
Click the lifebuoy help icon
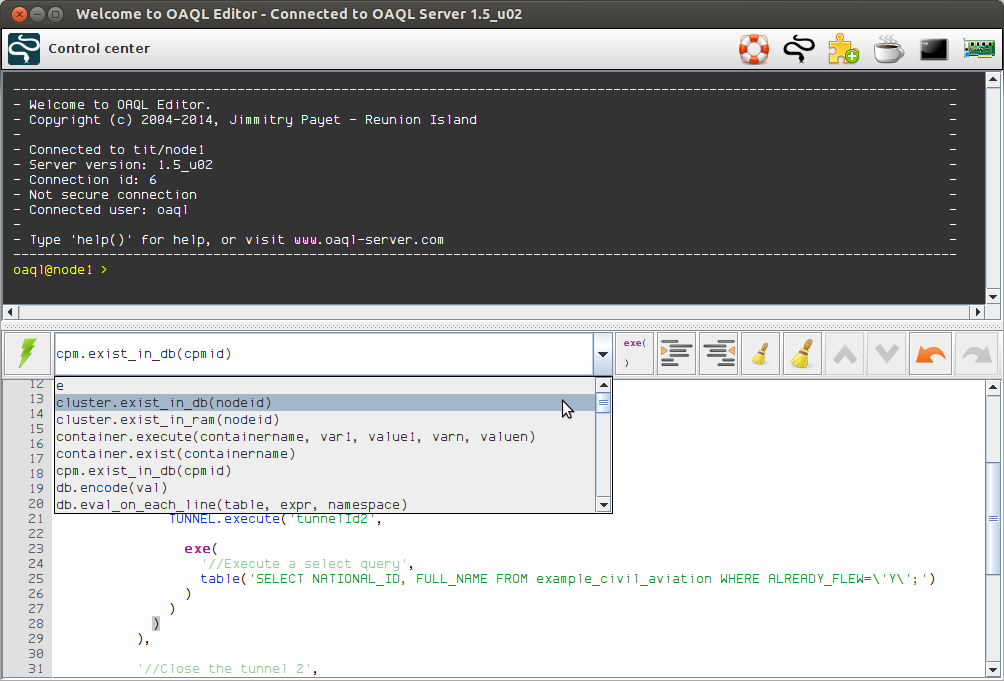coord(753,49)
